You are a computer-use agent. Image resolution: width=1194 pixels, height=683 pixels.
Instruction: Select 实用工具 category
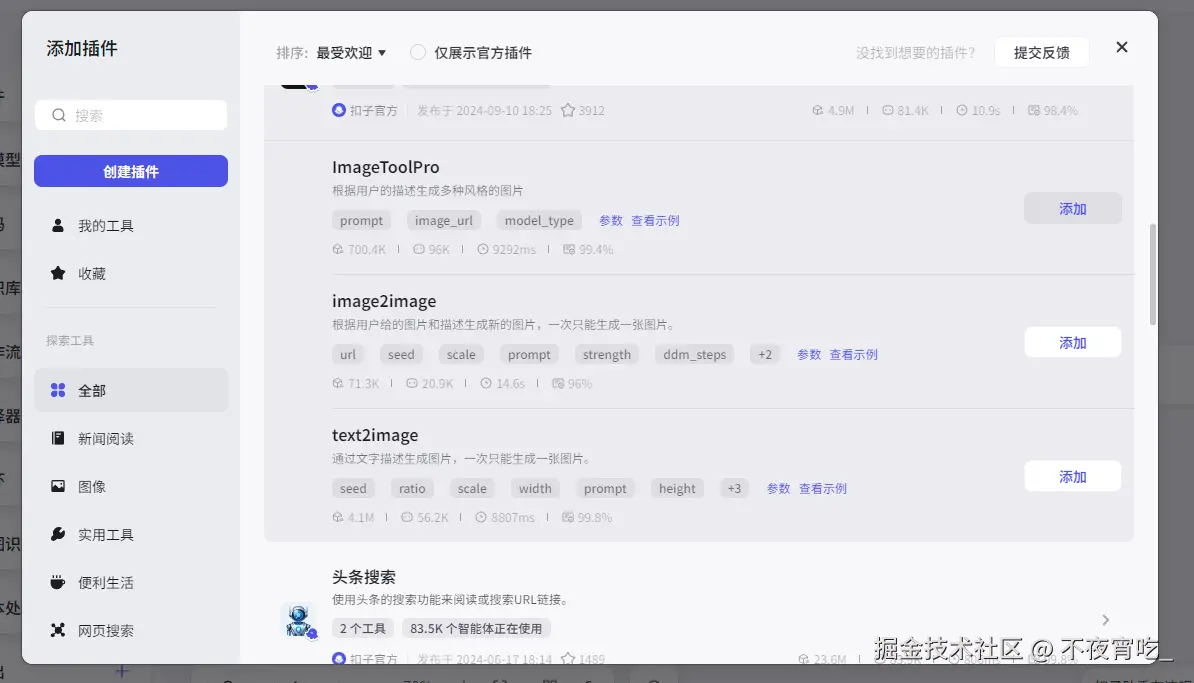click(131, 534)
